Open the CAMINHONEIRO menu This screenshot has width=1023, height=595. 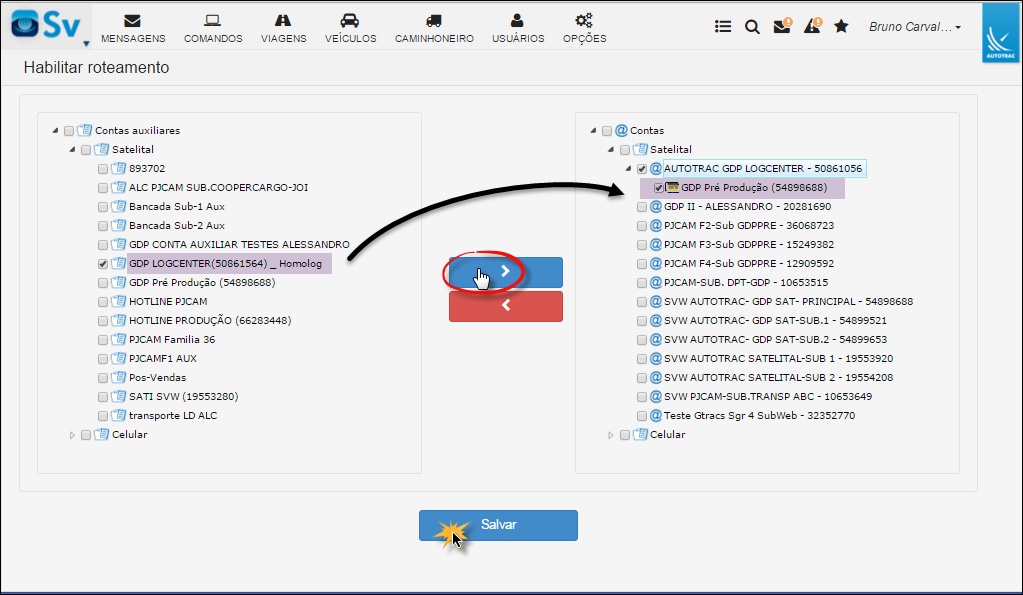click(434, 29)
